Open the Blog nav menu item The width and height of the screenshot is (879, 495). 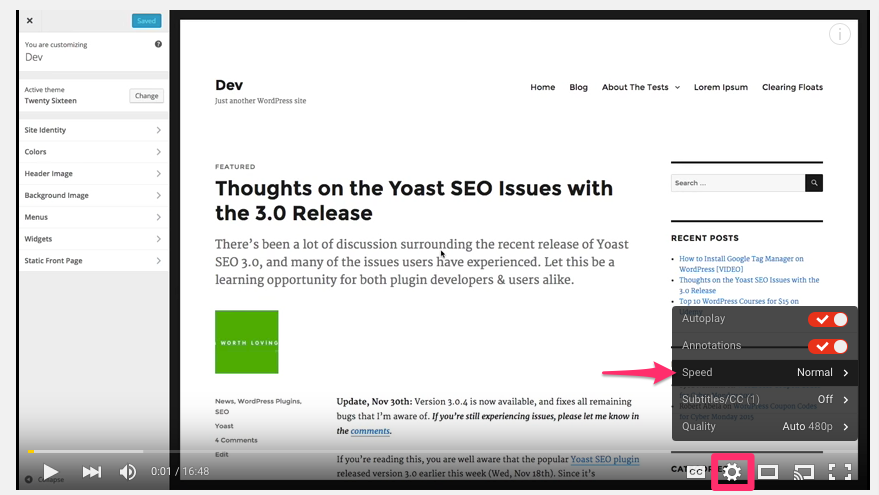point(578,87)
